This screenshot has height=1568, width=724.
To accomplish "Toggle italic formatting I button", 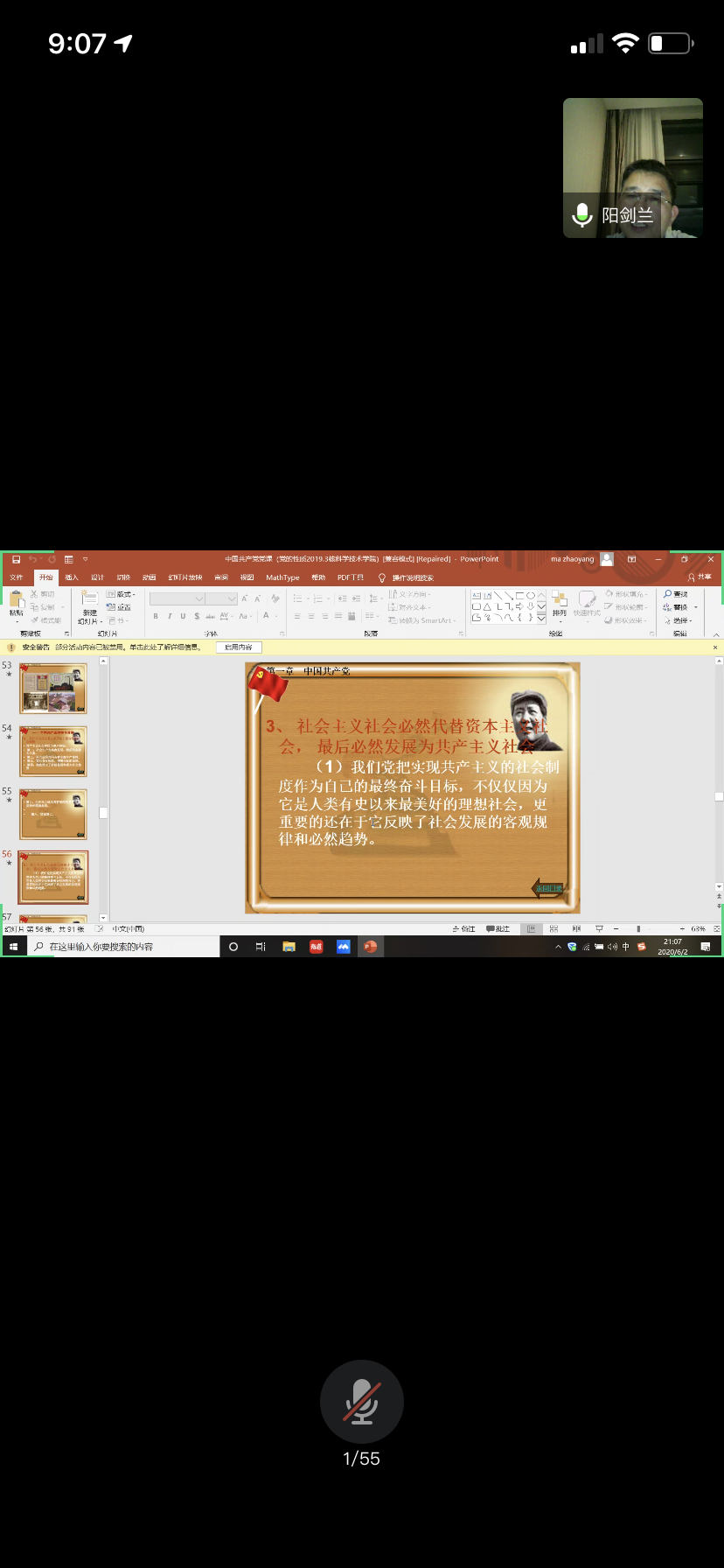I will (x=169, y=616).
